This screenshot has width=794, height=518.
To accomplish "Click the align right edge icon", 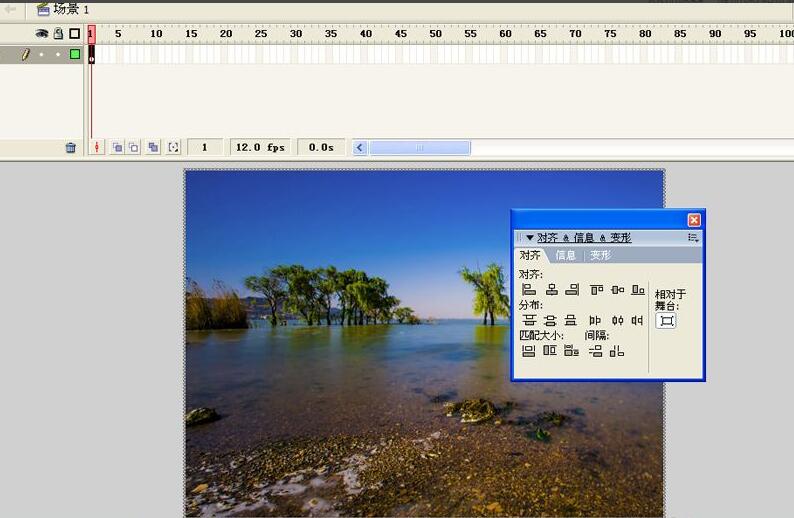I will [x=572, y=290].
